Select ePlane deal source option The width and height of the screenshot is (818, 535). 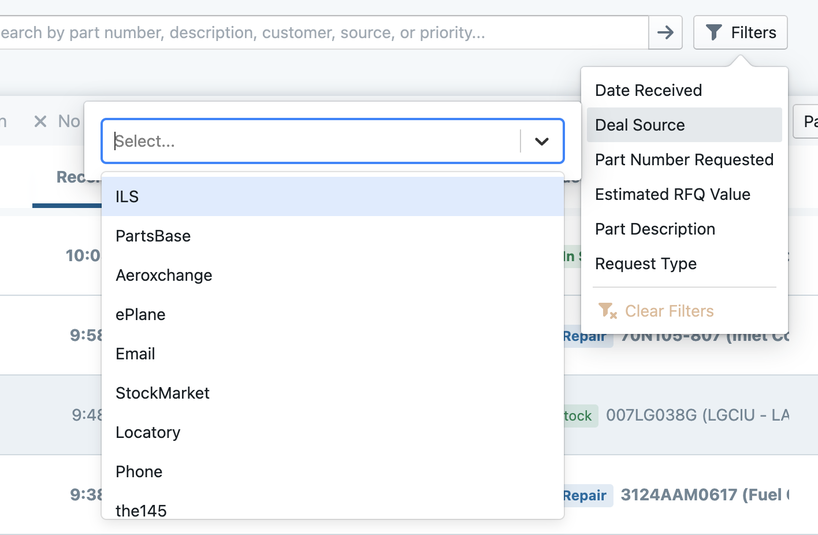[141, 314]
